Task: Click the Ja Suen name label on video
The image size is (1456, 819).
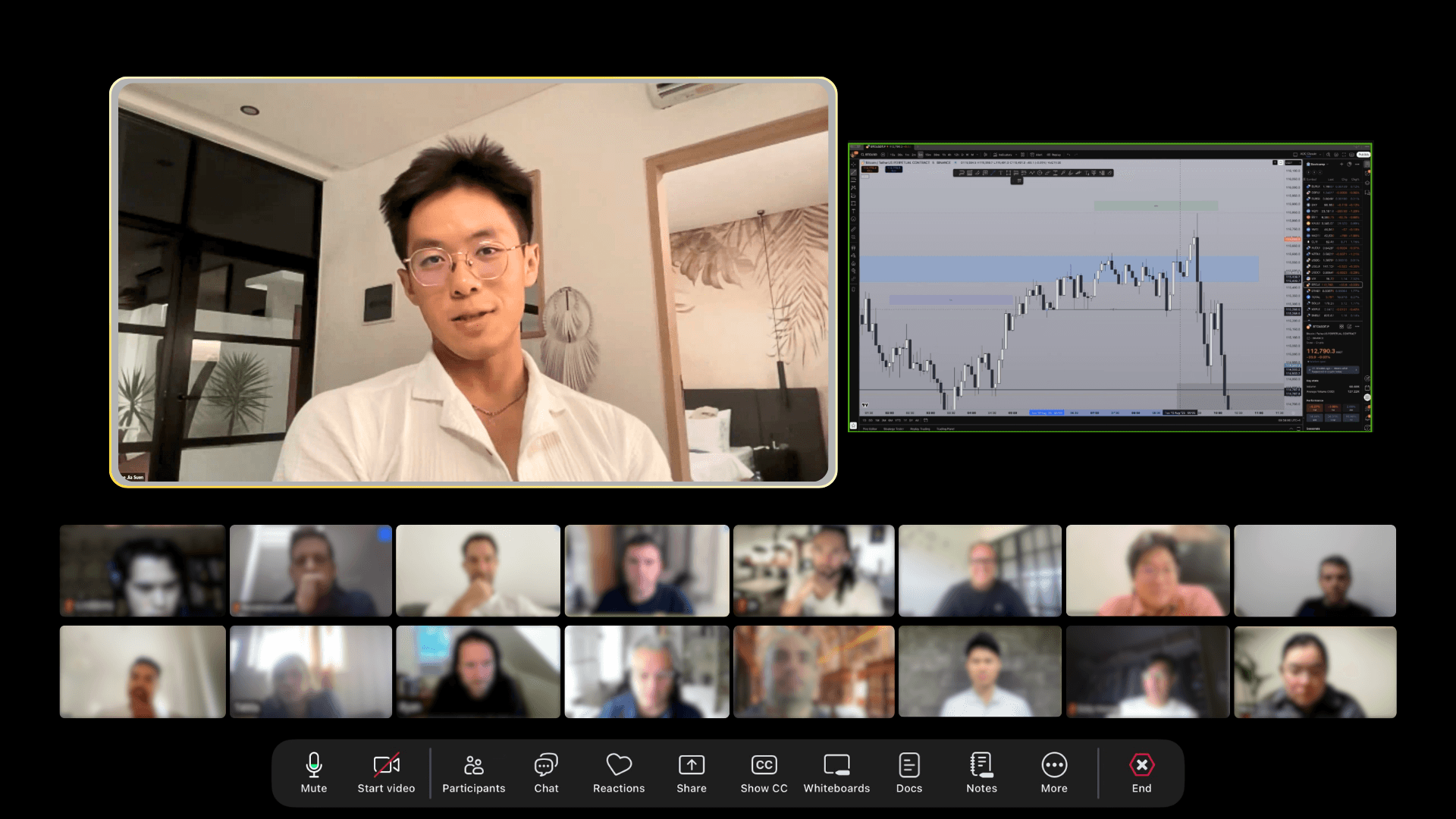Action: click(x=133, y=477)
